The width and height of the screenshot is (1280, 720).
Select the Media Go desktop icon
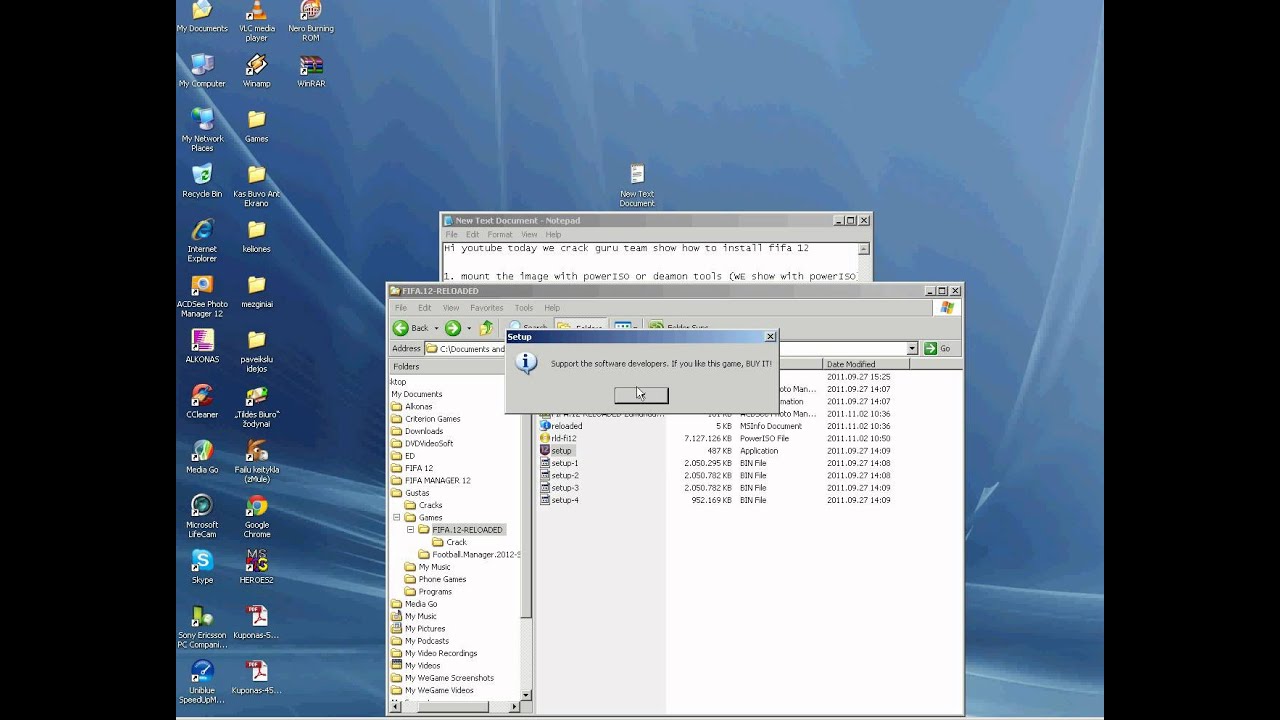(x=202, y=456)
